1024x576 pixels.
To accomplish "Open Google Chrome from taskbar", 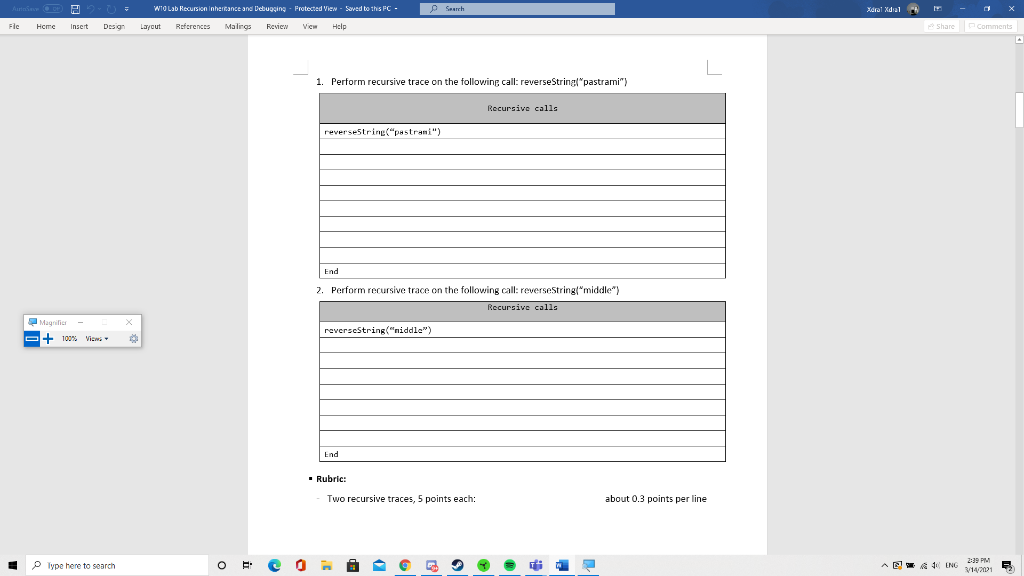I will point(405,566).
